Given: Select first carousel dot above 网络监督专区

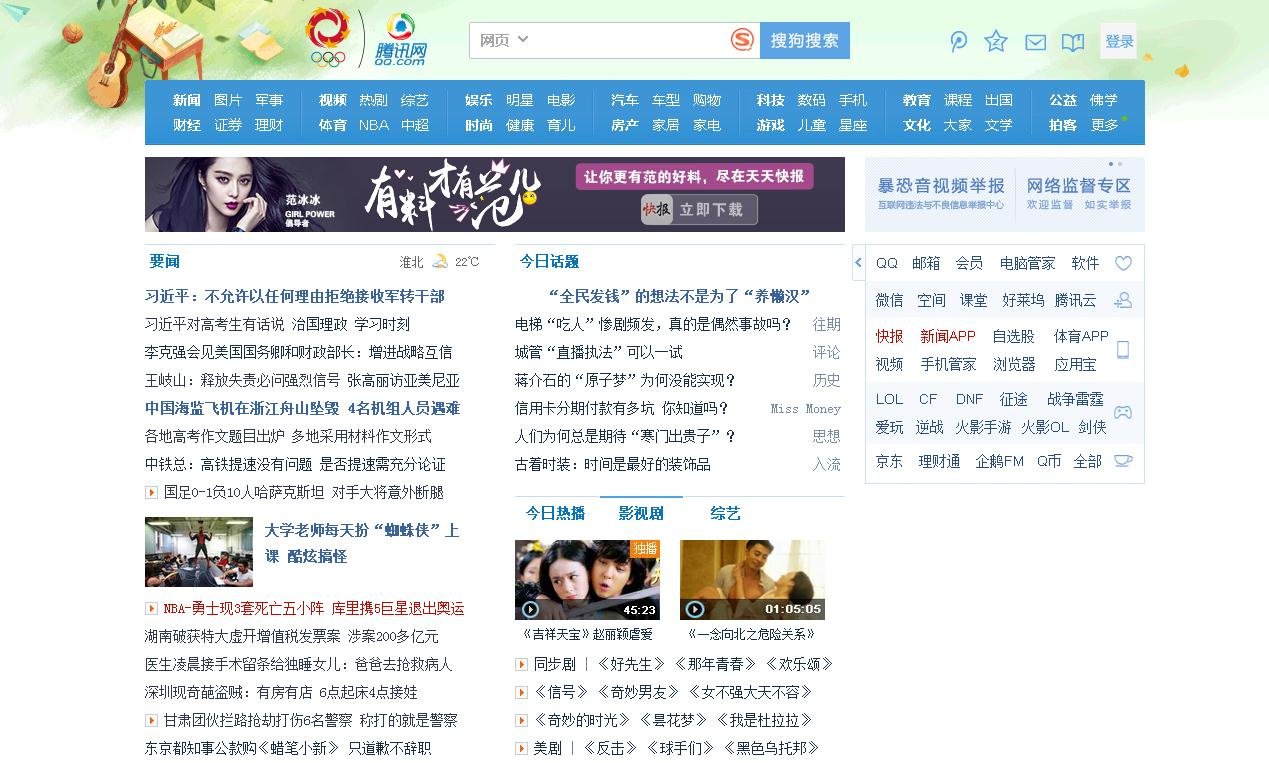Looking at the screenshot, I should (x=1110, y=164).
